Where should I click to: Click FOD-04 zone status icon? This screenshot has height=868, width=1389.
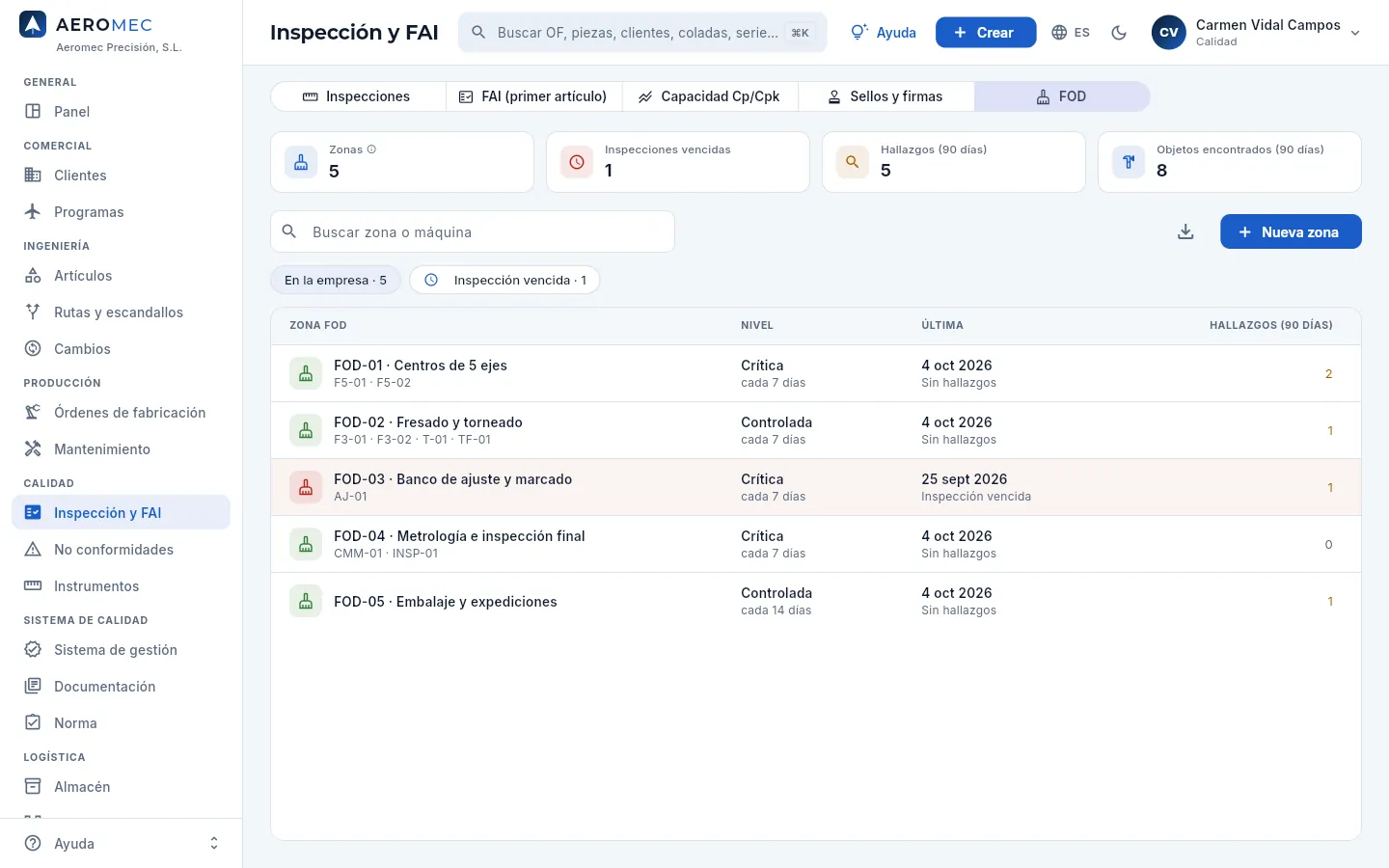coord(306,544)
